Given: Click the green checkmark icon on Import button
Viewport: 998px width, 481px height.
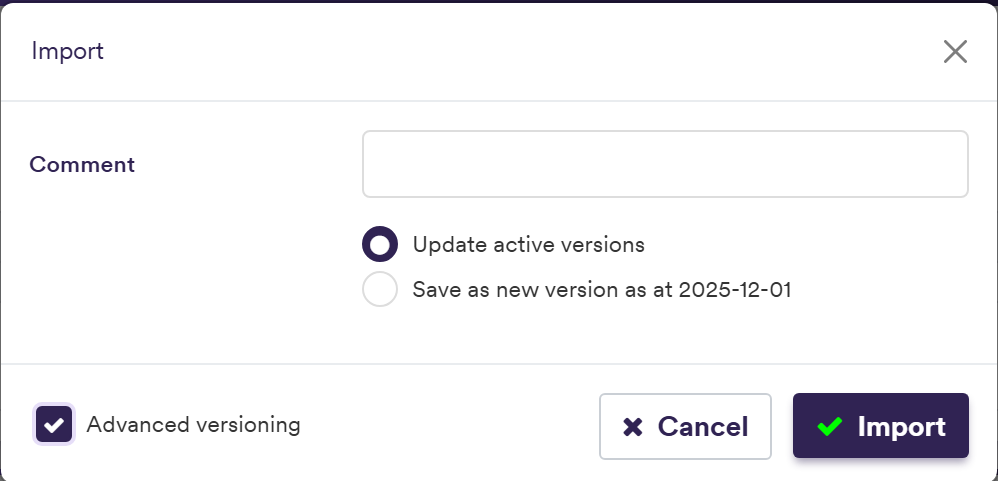Looking at the screenshot, I should [x=830, y=426].
